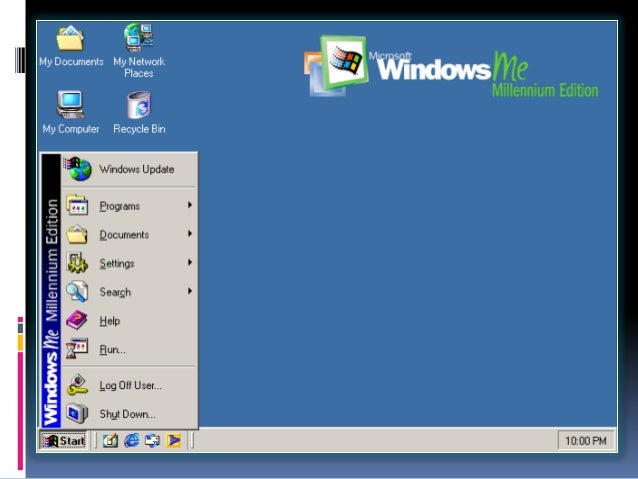The height and width of the screenshot is (479, 638).
Task: Expand the Programs submenu arrow
Action: click(x=189, y=206)
